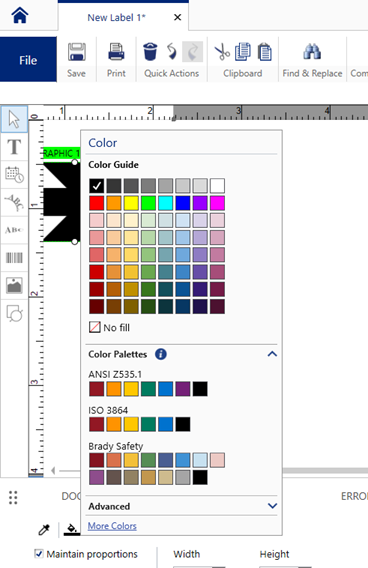368x568 pixels.
Task: Click the Print icon
Action: pos(116,52)
